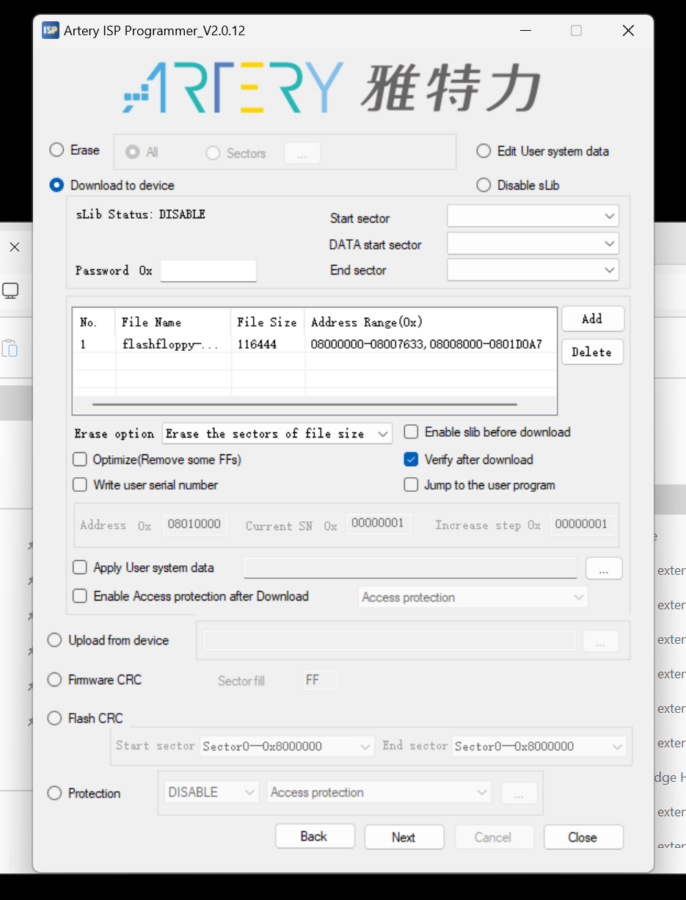Select the Protection radio button
The width and height of the screenshot is (686, 900).
(55, 793)
